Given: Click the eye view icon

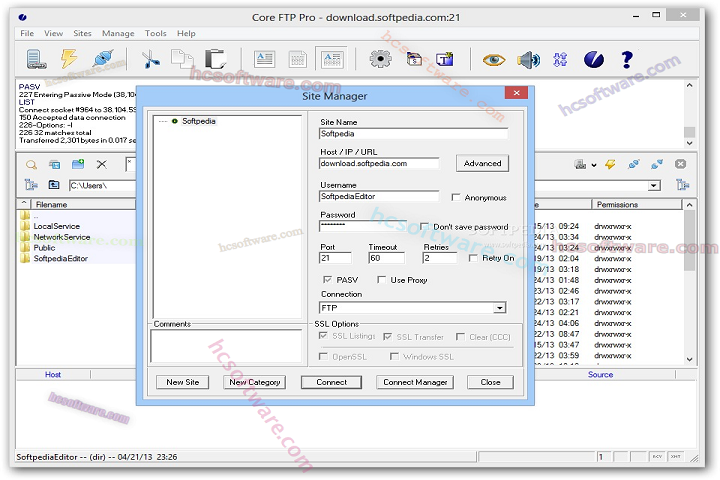Looking at the screenshot, I should click(494, 60).
